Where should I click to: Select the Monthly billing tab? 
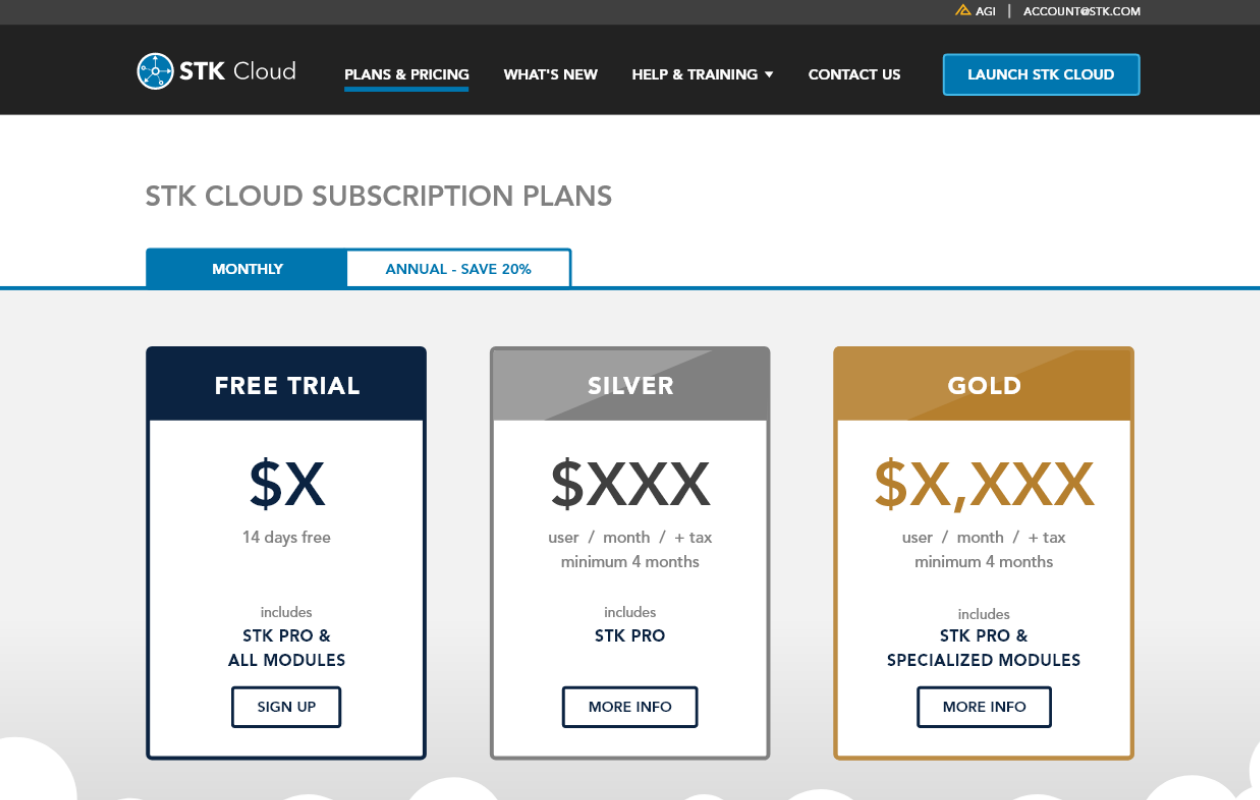coord(247,269)
